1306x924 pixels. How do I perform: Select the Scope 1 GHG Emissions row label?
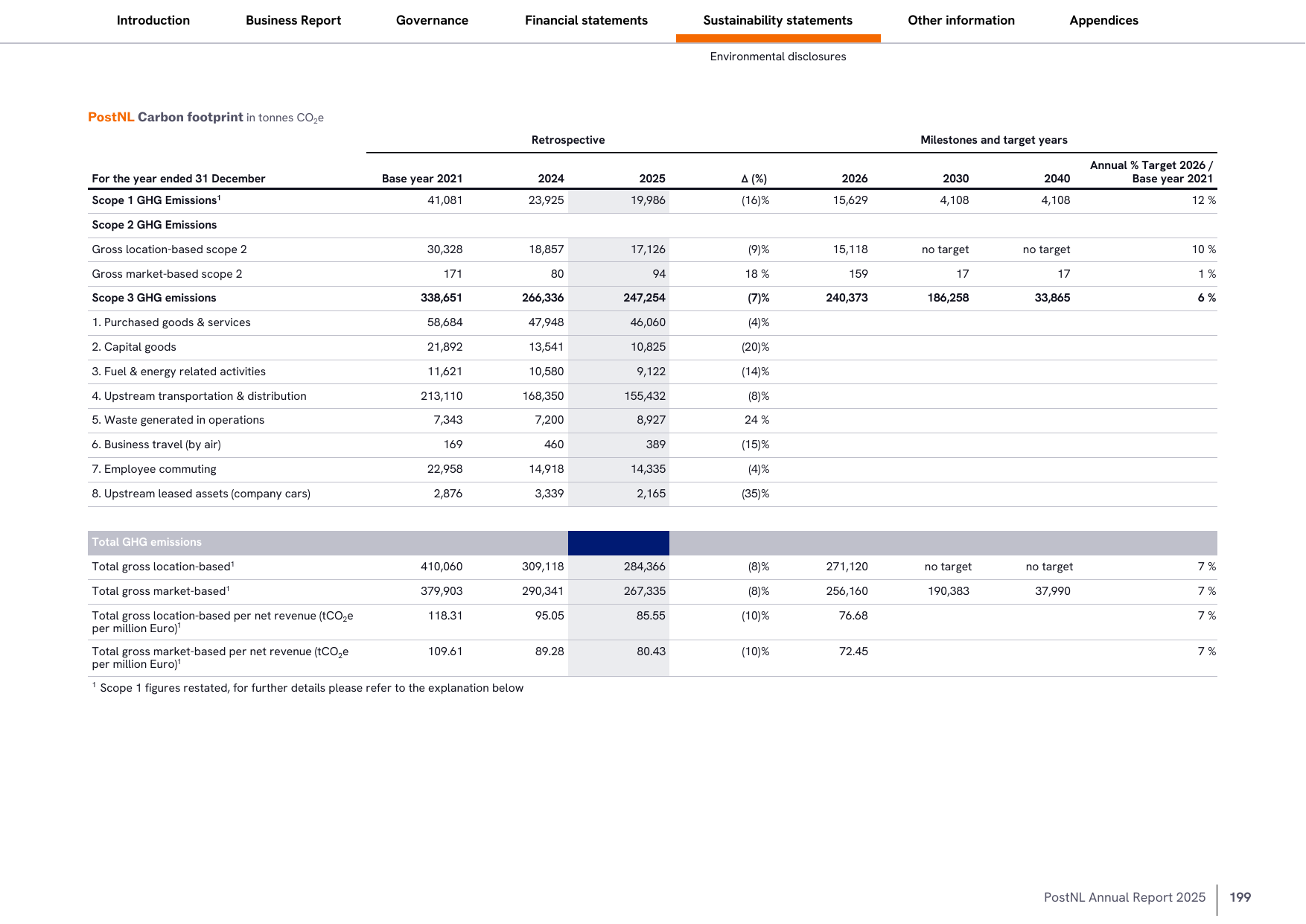click(156, 200)
